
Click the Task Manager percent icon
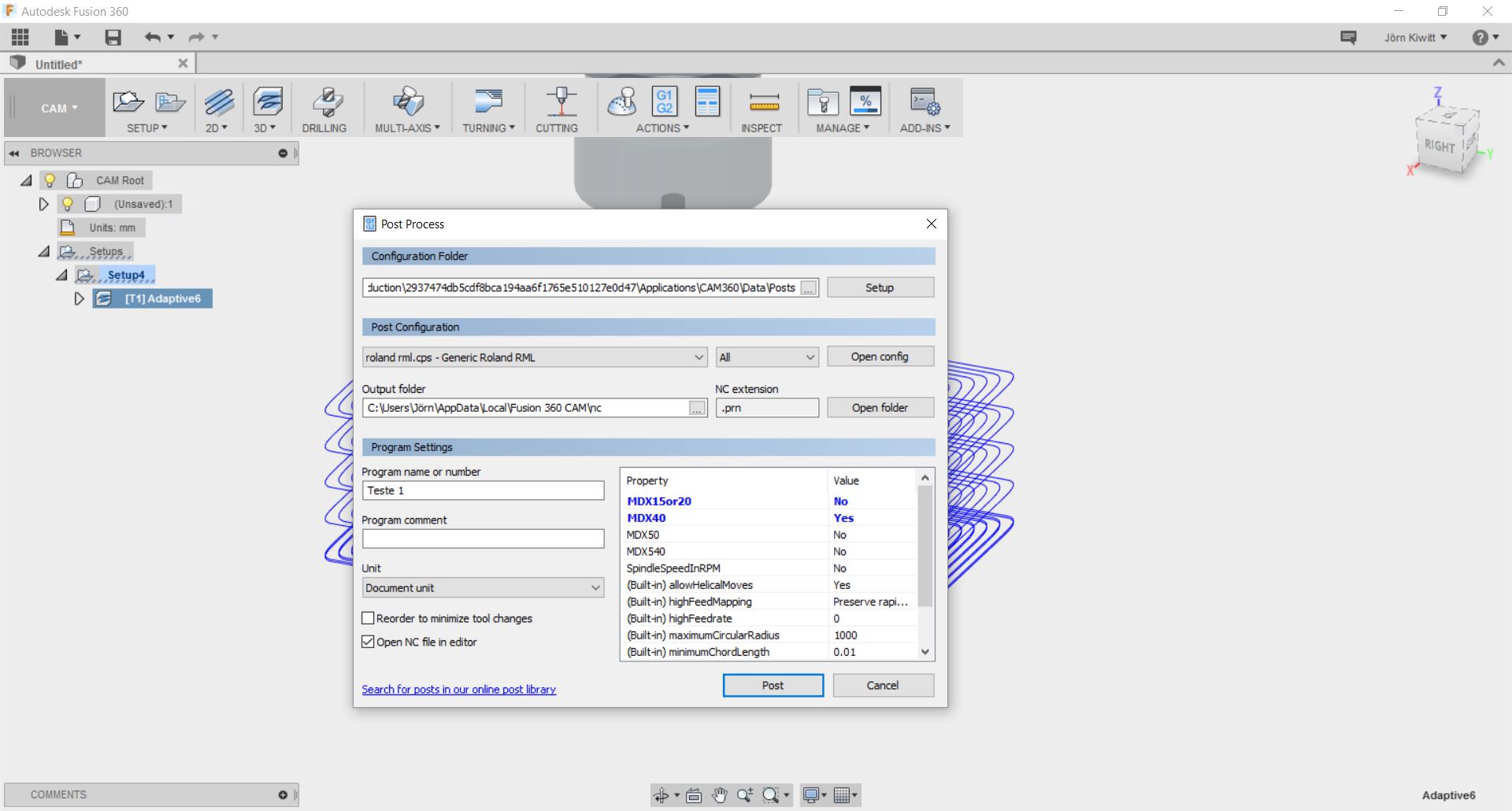tap(865, 102)
